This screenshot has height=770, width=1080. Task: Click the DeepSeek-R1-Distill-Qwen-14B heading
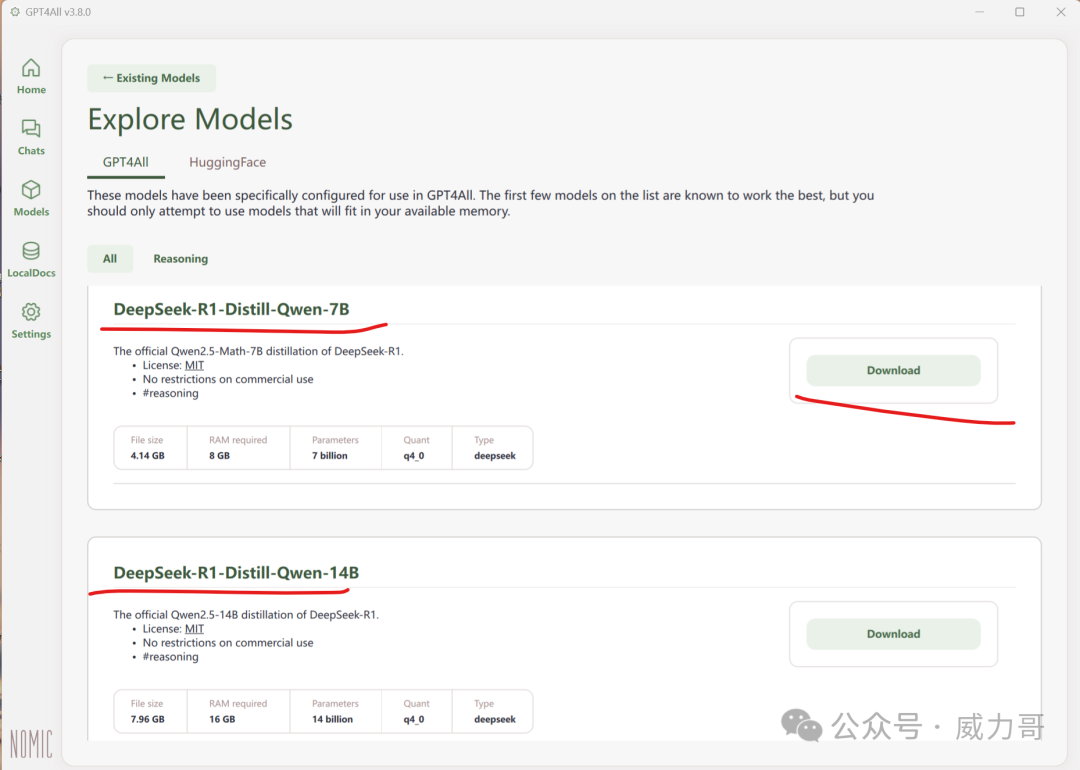(x=236, y=573)
